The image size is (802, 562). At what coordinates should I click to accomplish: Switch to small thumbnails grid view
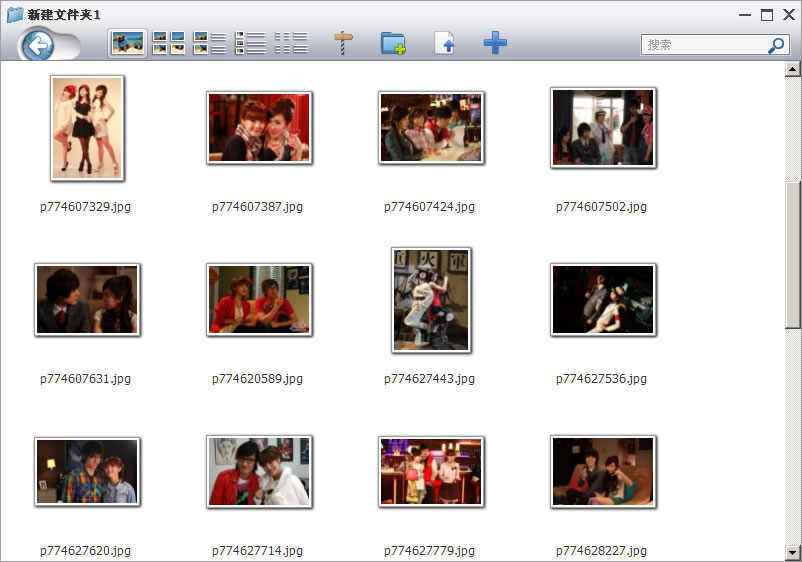click(169, 43)
